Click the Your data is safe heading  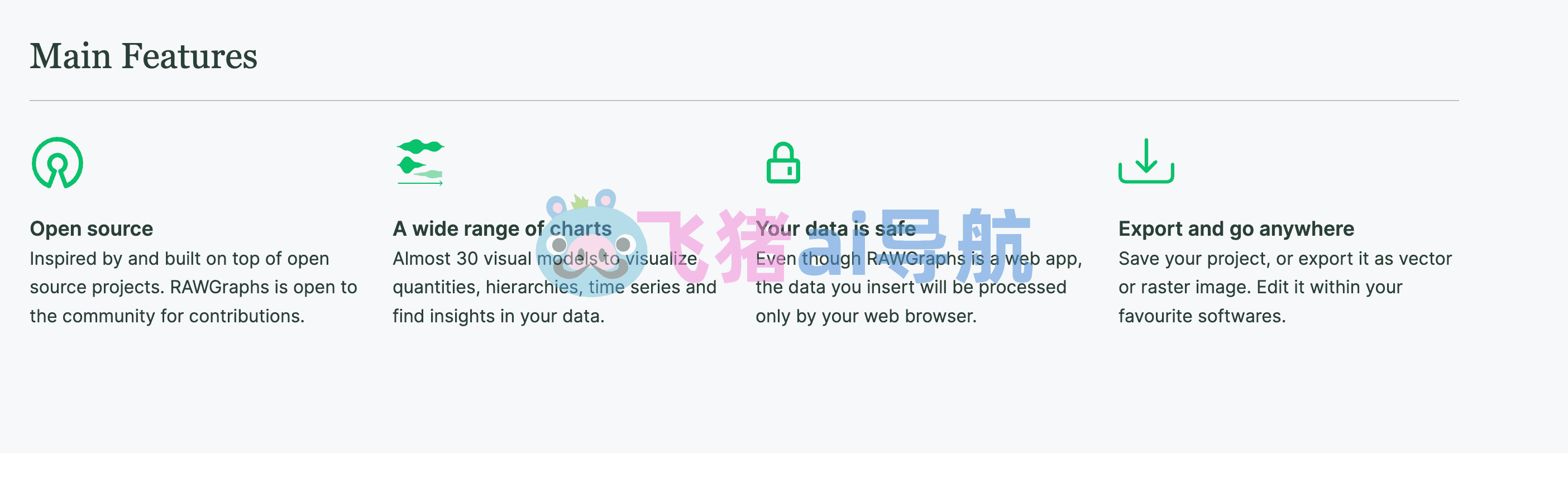835,229
